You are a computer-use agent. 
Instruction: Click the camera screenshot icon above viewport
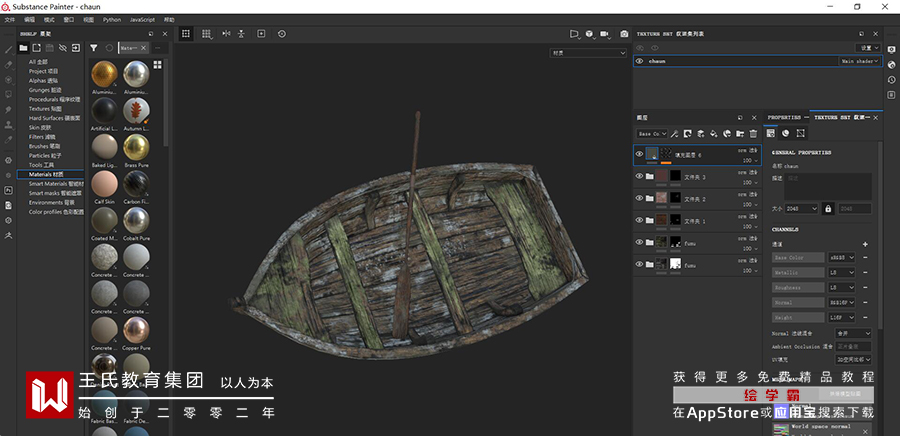[x=624, y=33]
